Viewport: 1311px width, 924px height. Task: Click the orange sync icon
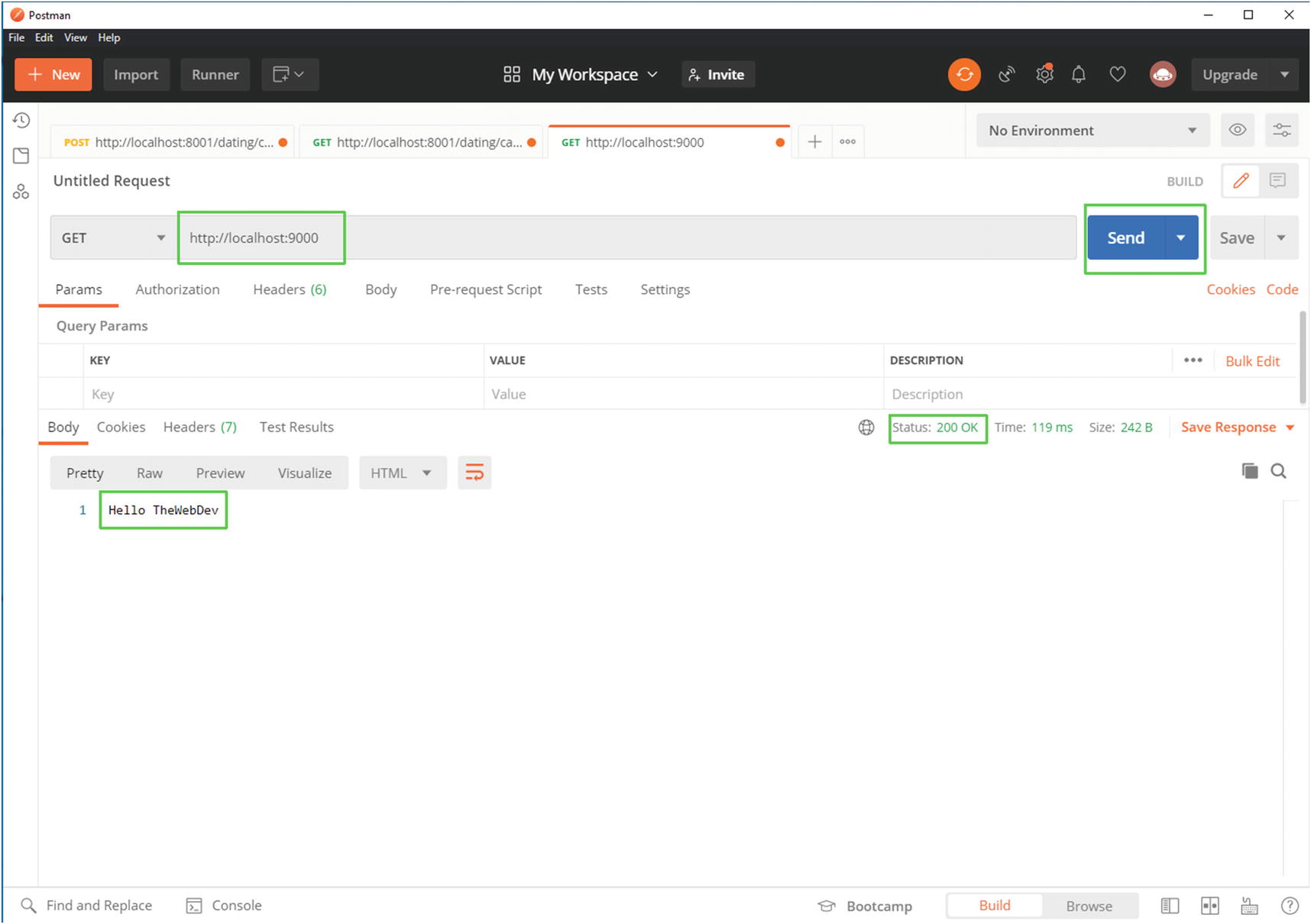click(964, 75)
